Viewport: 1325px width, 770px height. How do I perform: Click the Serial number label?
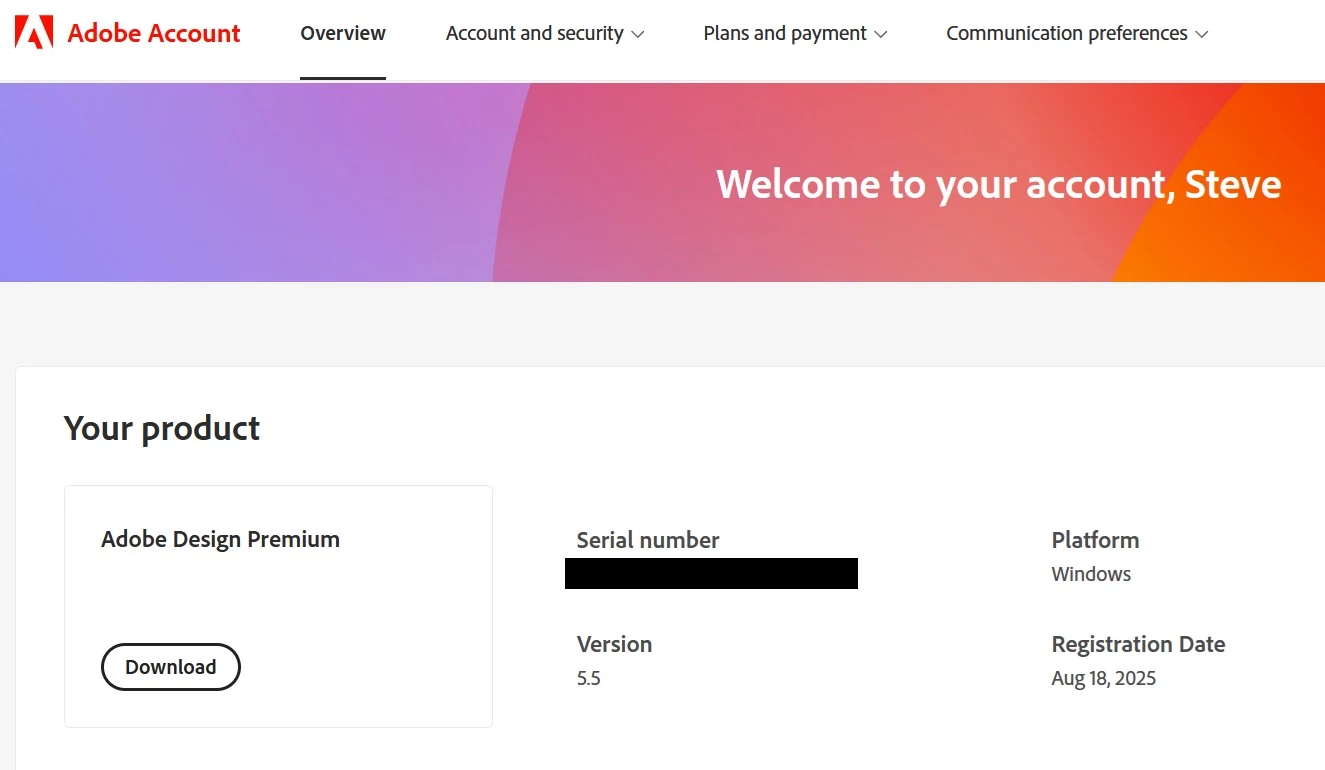(648, 540)
